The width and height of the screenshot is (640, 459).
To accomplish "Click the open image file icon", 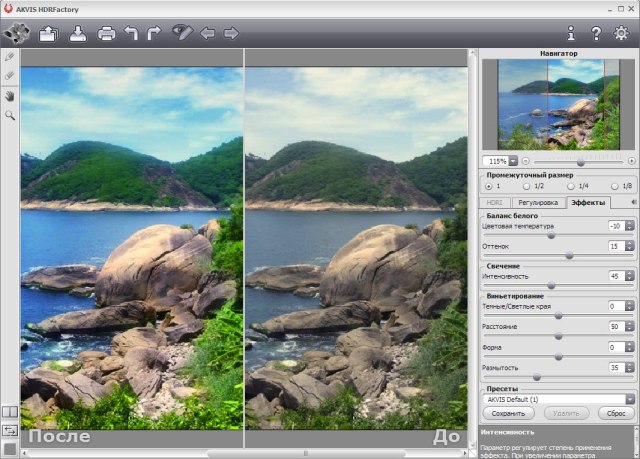I will tap(47, 34).
